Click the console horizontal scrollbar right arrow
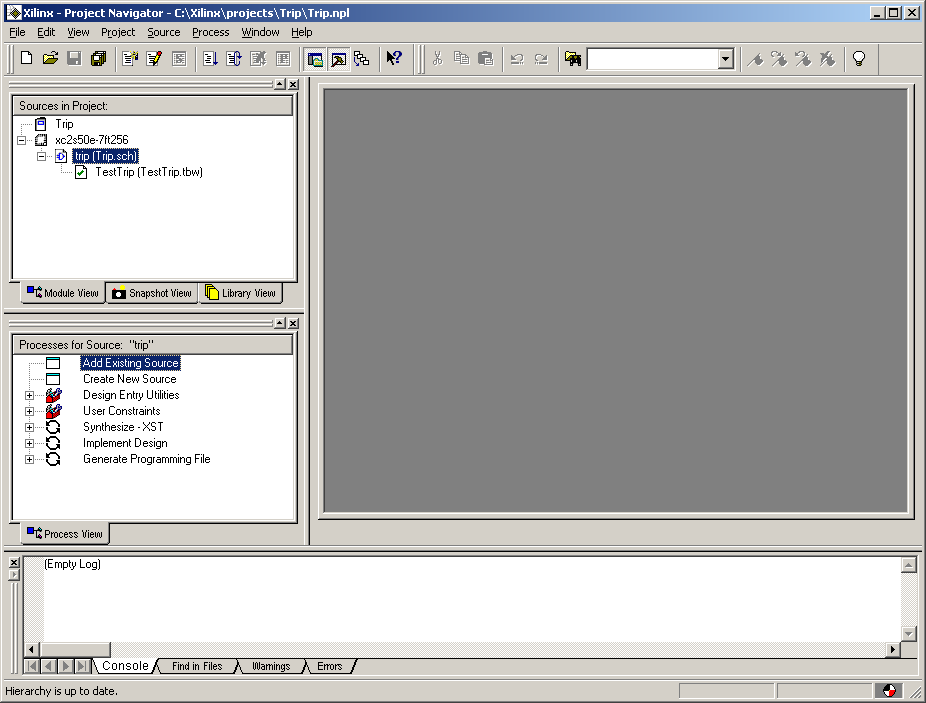The image size is (926, 703). coord(893,650)
